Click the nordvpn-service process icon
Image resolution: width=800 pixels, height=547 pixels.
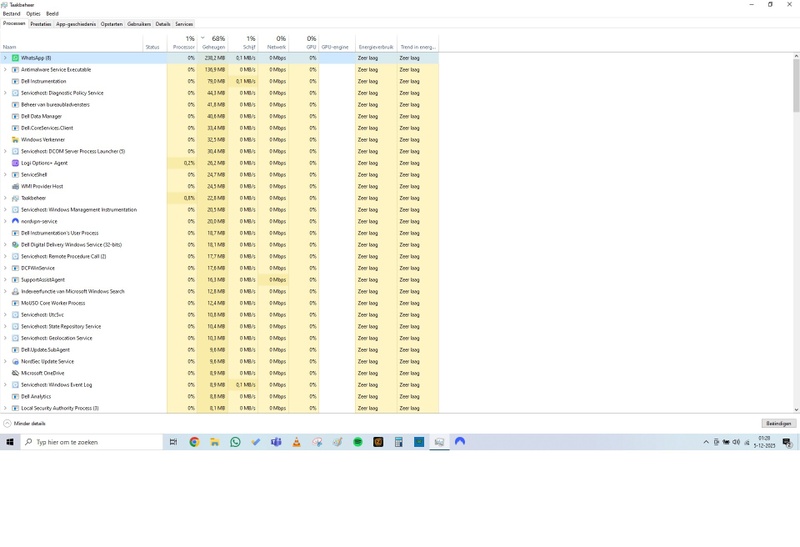15,221
